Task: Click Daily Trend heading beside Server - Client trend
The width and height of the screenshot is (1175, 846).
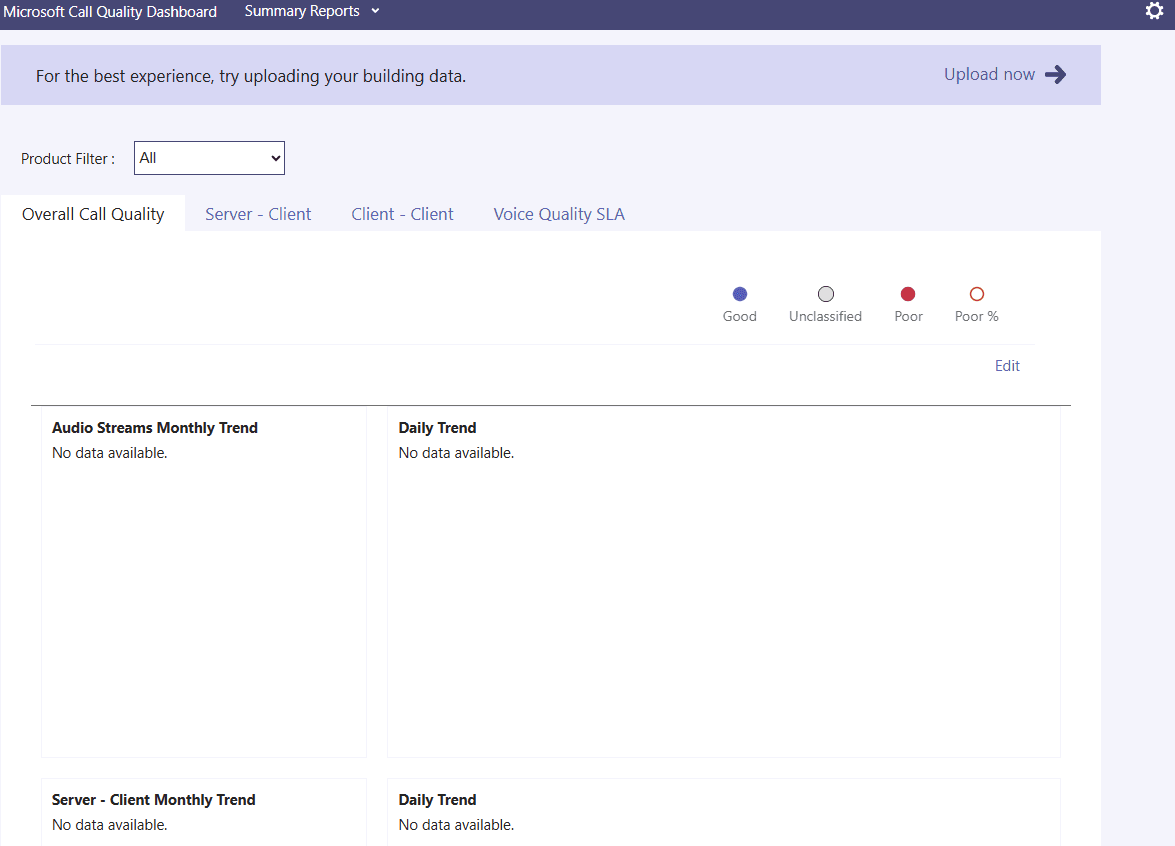Action: point(438,800)
